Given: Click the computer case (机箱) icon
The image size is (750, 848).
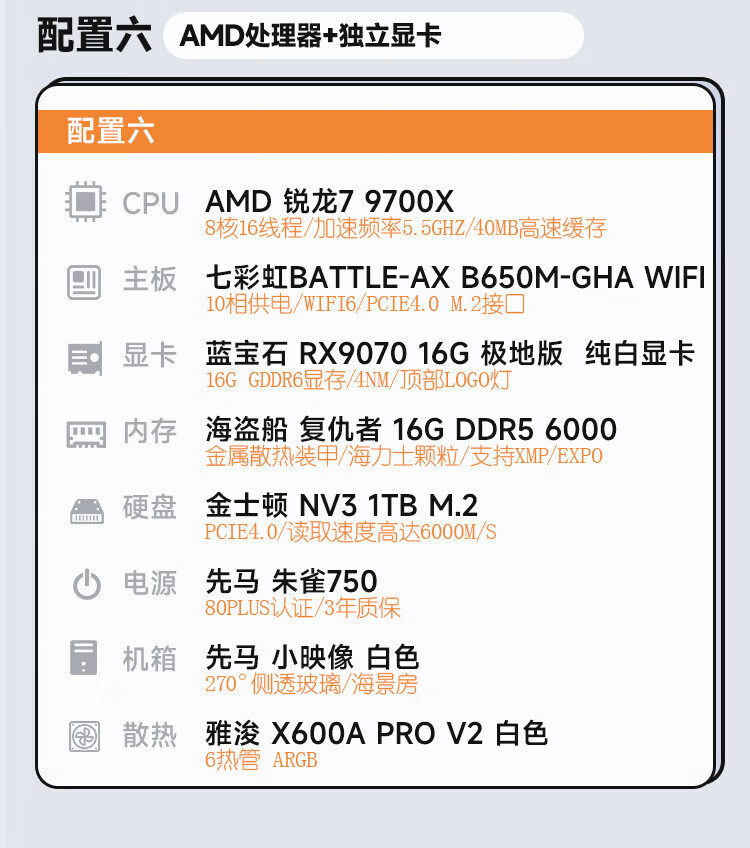Looking at the screenshot, I should 85,659.
